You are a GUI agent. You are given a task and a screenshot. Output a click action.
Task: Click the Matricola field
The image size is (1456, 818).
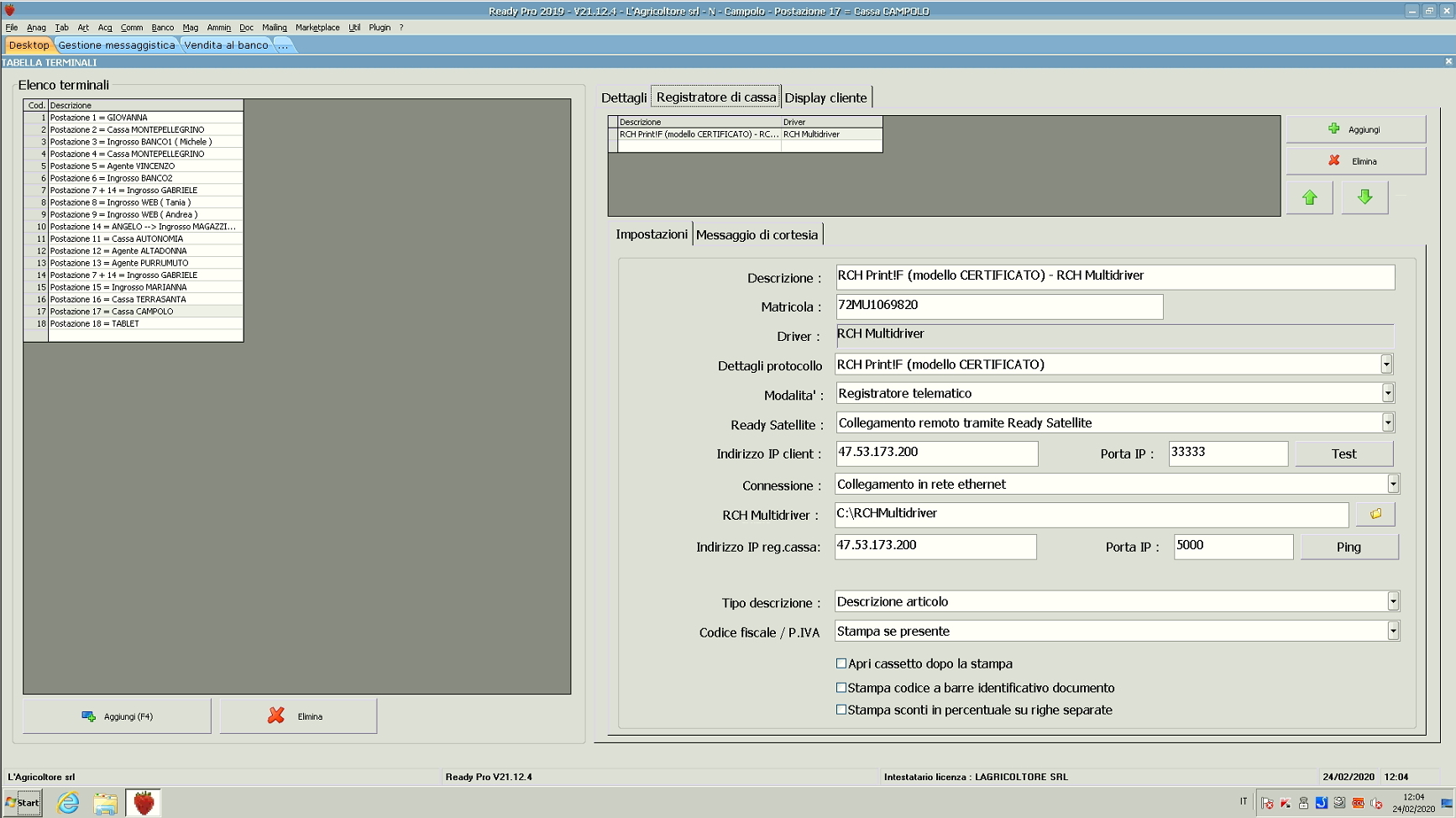(x=999, y=306)
